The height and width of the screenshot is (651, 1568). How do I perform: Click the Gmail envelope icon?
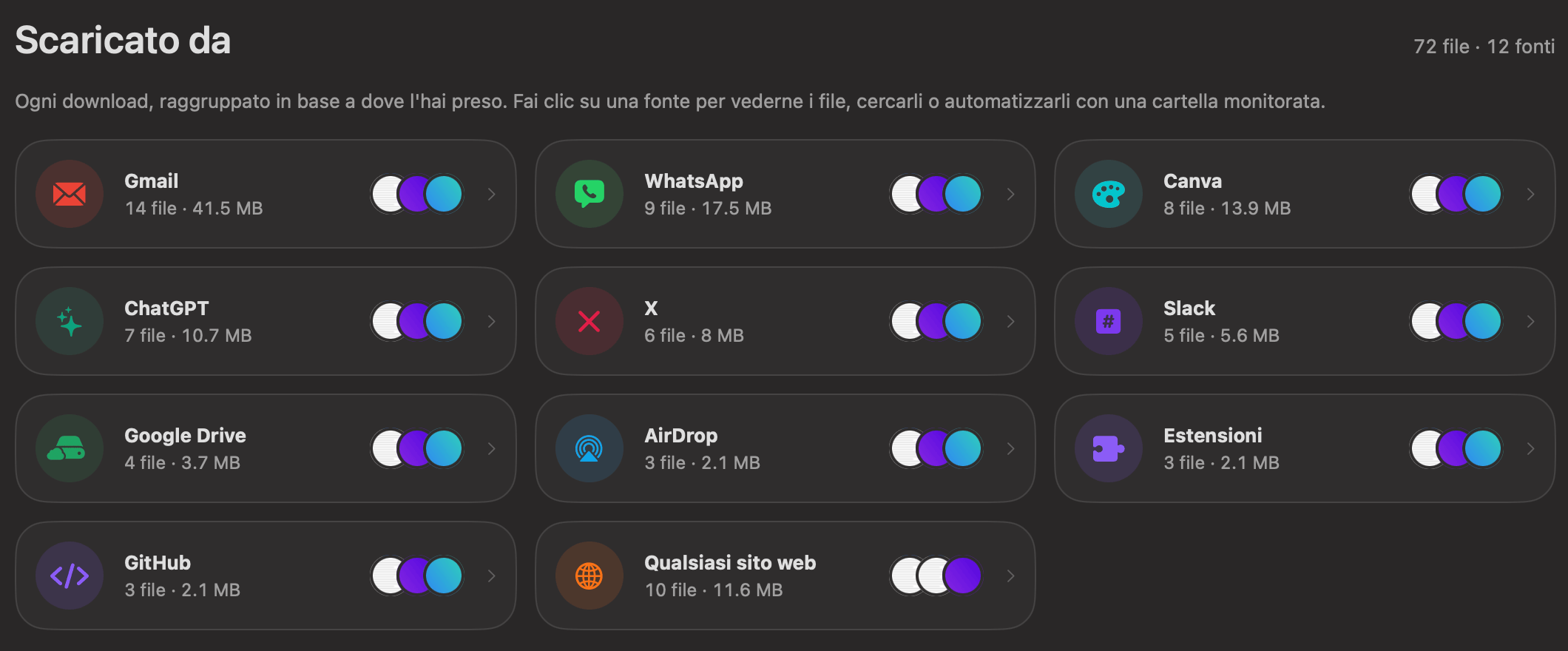tap(70, 194)
